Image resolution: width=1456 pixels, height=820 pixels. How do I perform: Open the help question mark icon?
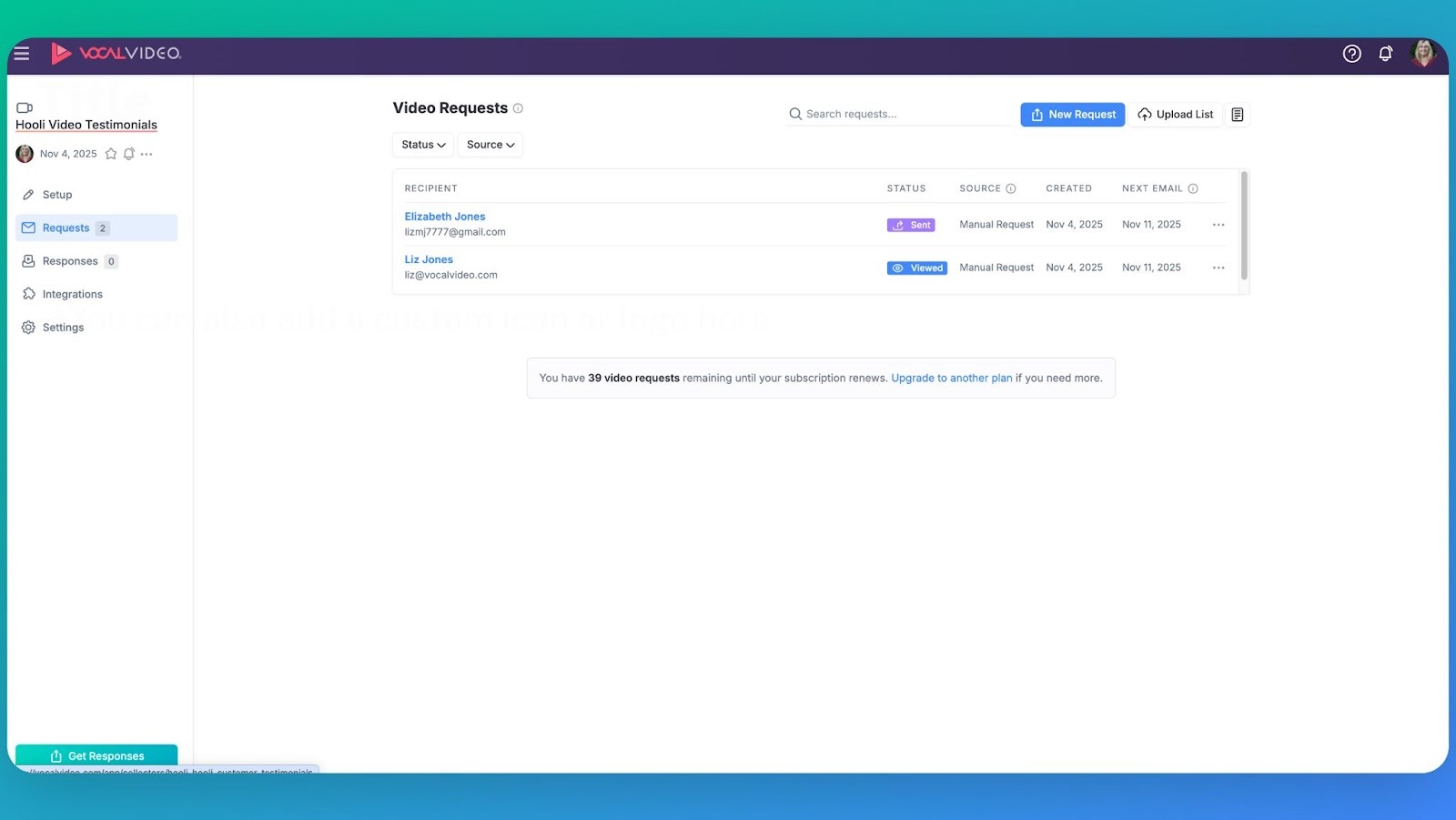coord(1352,54)
